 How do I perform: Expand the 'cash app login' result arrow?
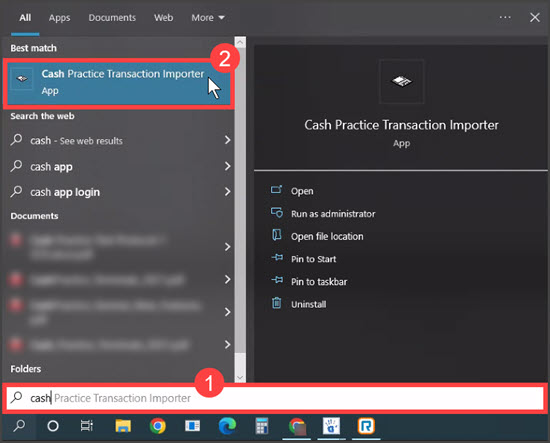(x=228, y=192)
